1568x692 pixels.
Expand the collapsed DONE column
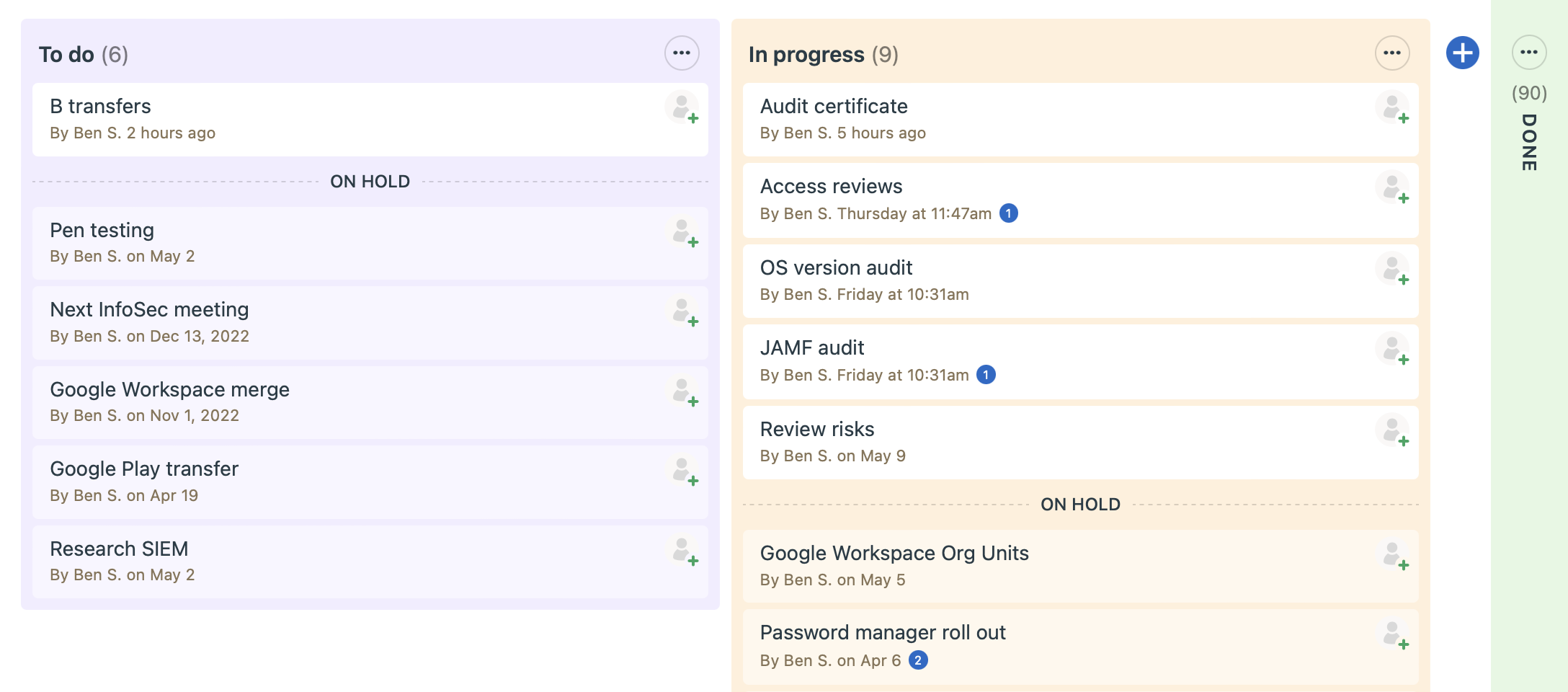pyautogui.click(x=1529, y=143)
